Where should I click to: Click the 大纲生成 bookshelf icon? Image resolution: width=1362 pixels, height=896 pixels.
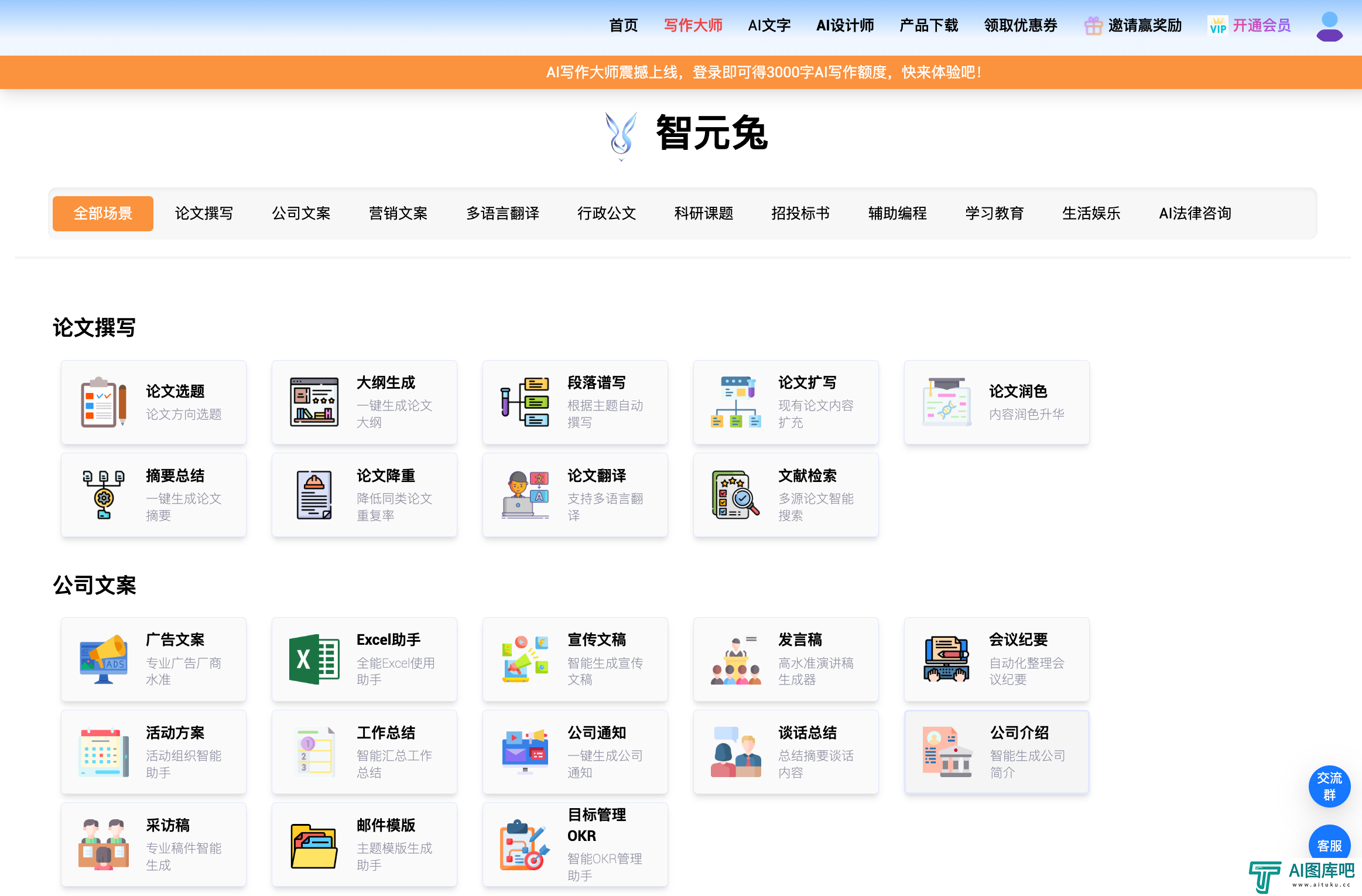pos(314,402)
